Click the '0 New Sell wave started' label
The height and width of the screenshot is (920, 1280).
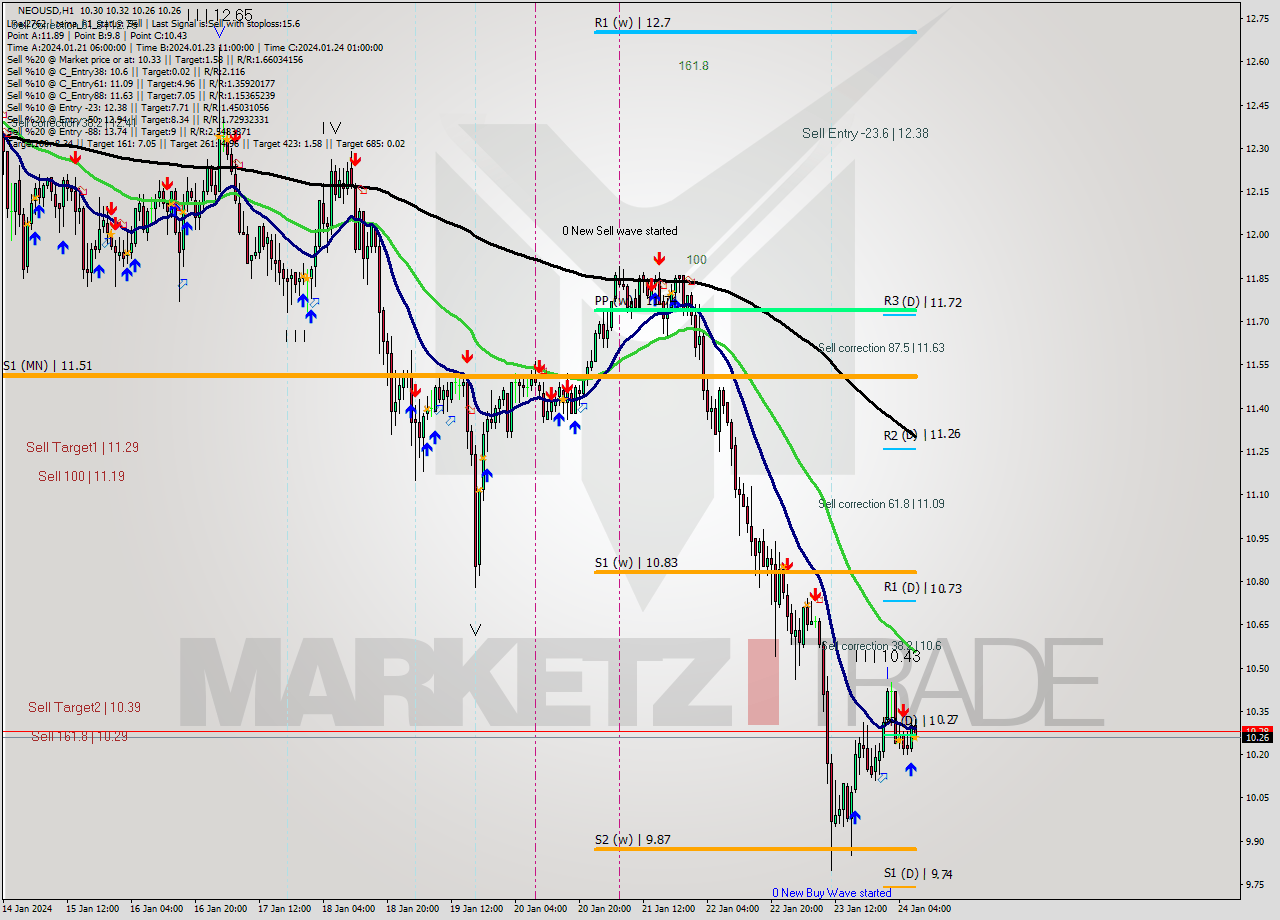coord(620,231)
